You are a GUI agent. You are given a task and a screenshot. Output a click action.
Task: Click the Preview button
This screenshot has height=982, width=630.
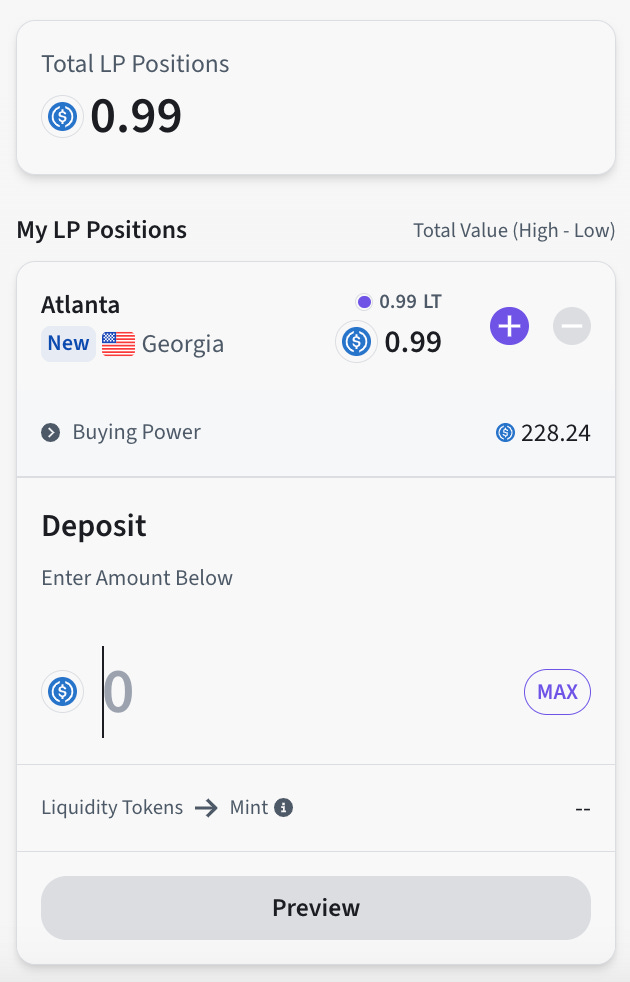tap(316, 908)
